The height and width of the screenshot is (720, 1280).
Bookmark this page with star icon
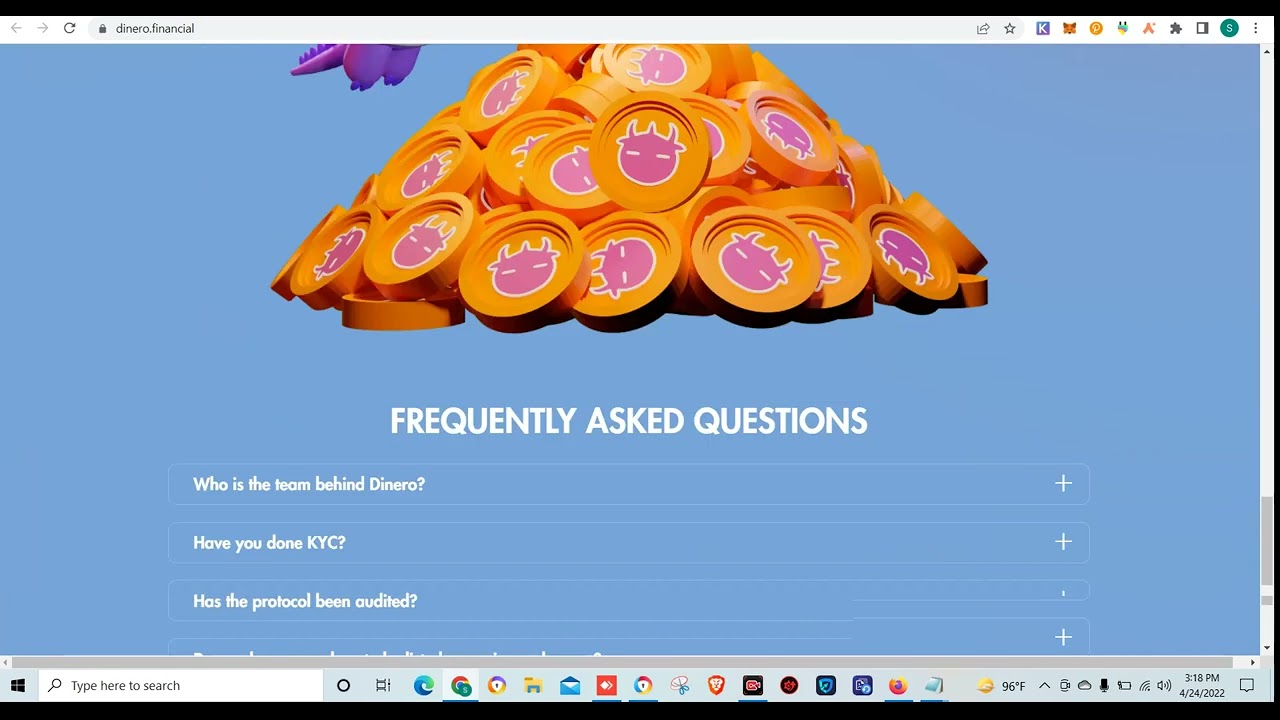(1010, 28)
